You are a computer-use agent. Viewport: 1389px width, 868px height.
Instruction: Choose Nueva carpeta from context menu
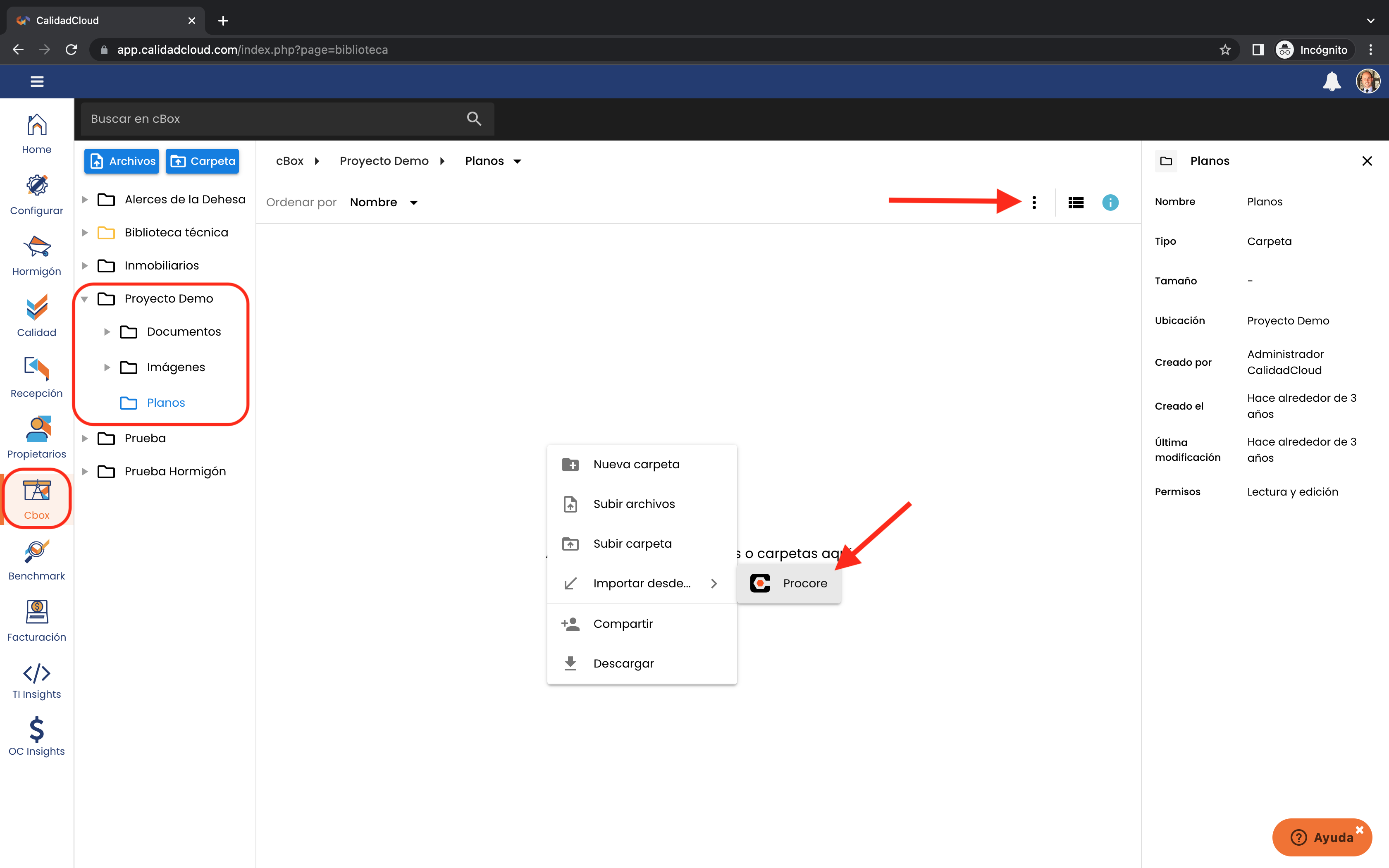point(642,464)
